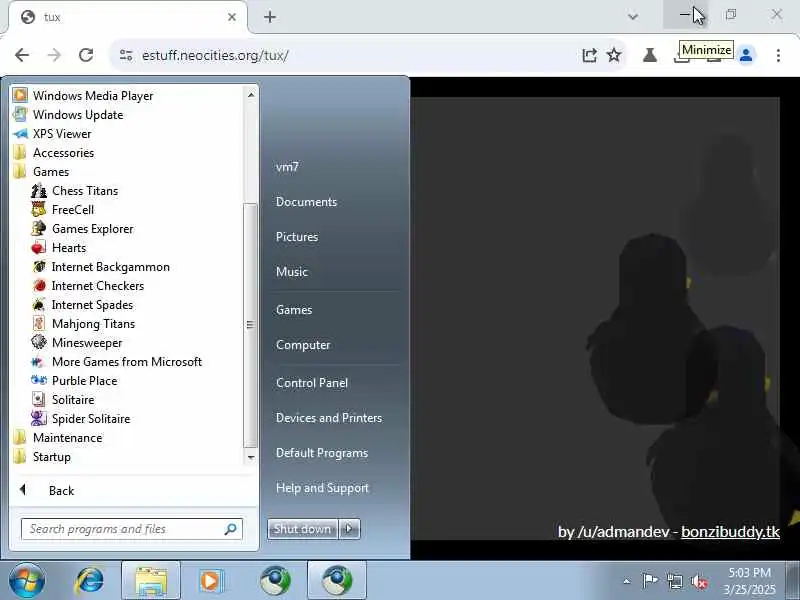Open the Shut down options arrow
This screenshot has height=600, width=800.
point(349,529)
